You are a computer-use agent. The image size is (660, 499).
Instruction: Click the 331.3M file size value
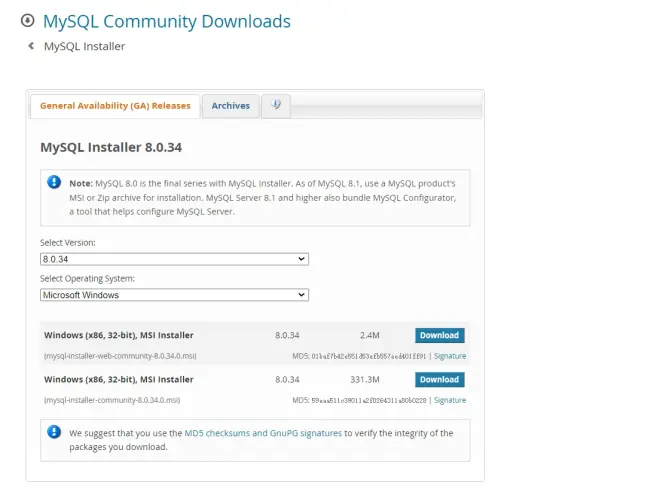click(x=365, y=380)
